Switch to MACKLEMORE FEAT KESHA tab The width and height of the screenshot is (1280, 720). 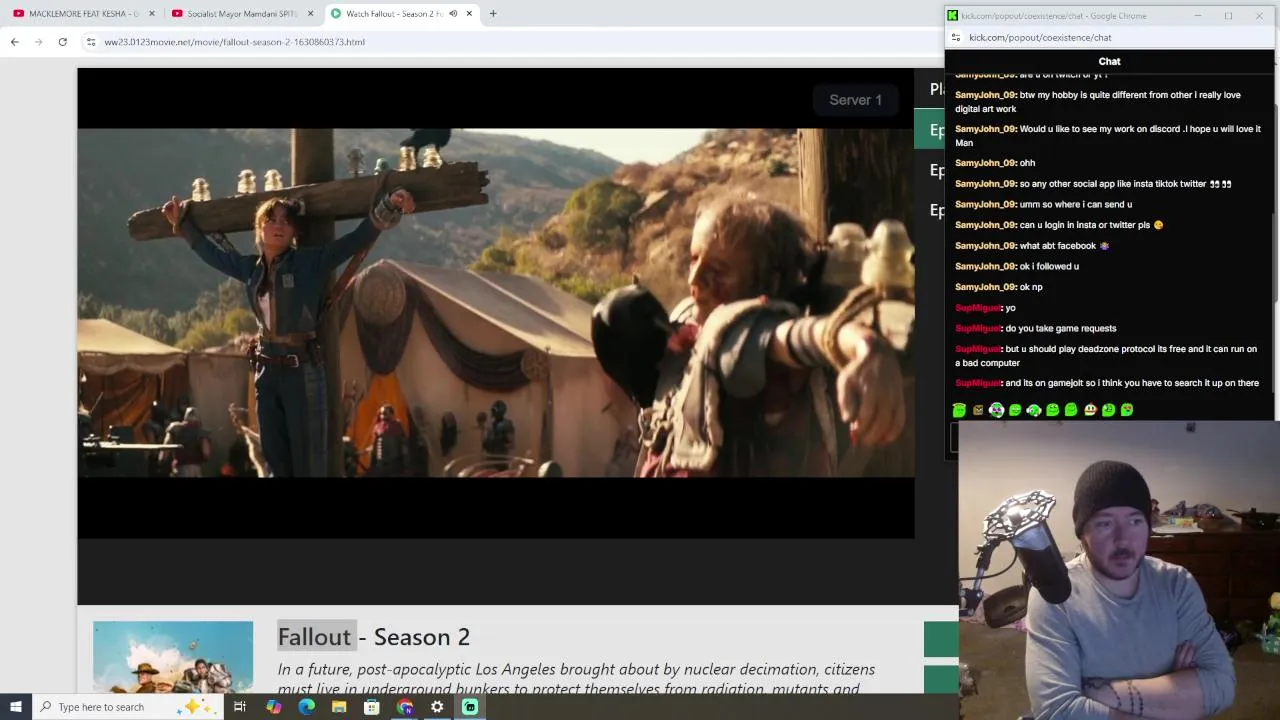click(x=85, y=14)
